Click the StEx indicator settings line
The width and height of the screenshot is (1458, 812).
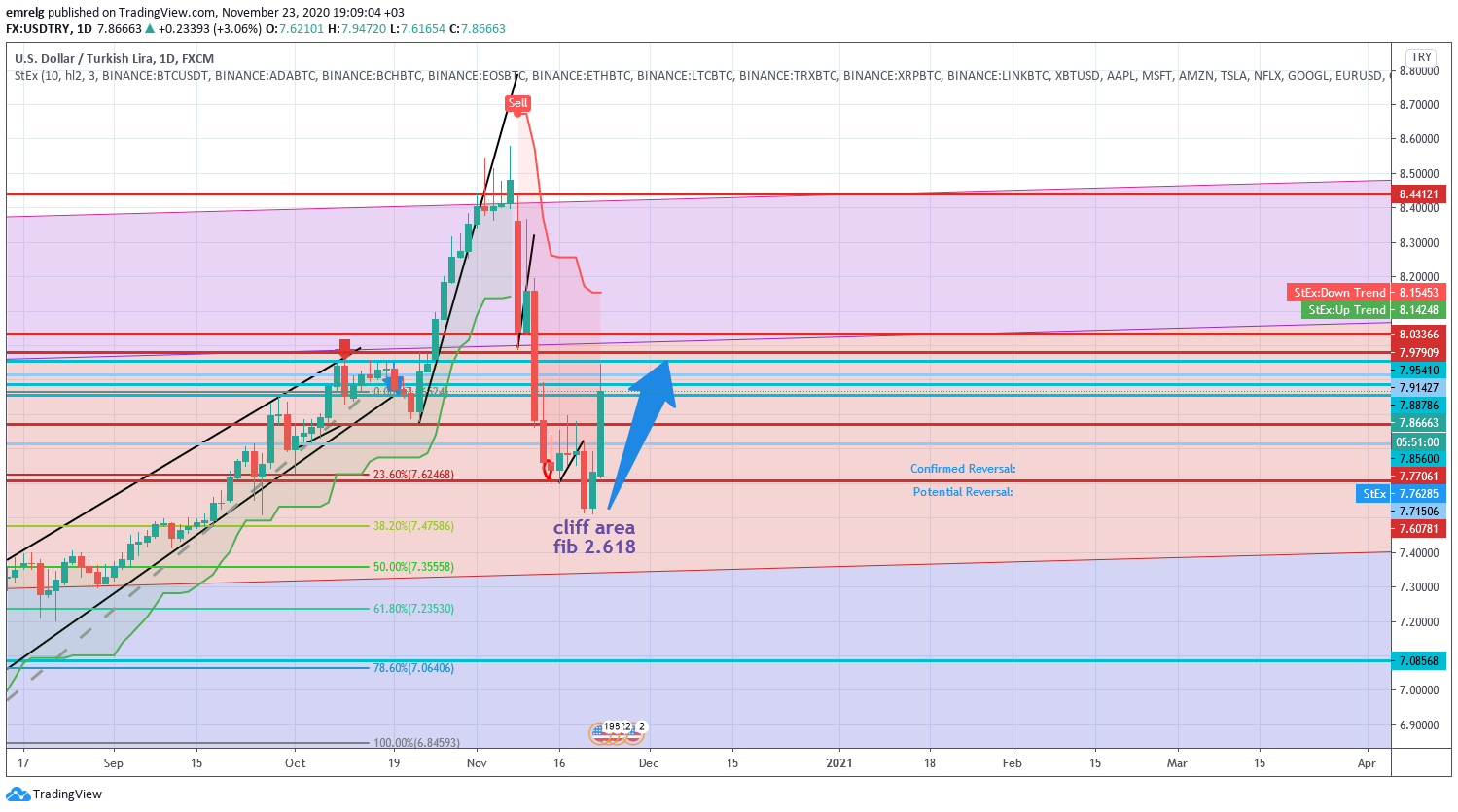click(703, 75)
